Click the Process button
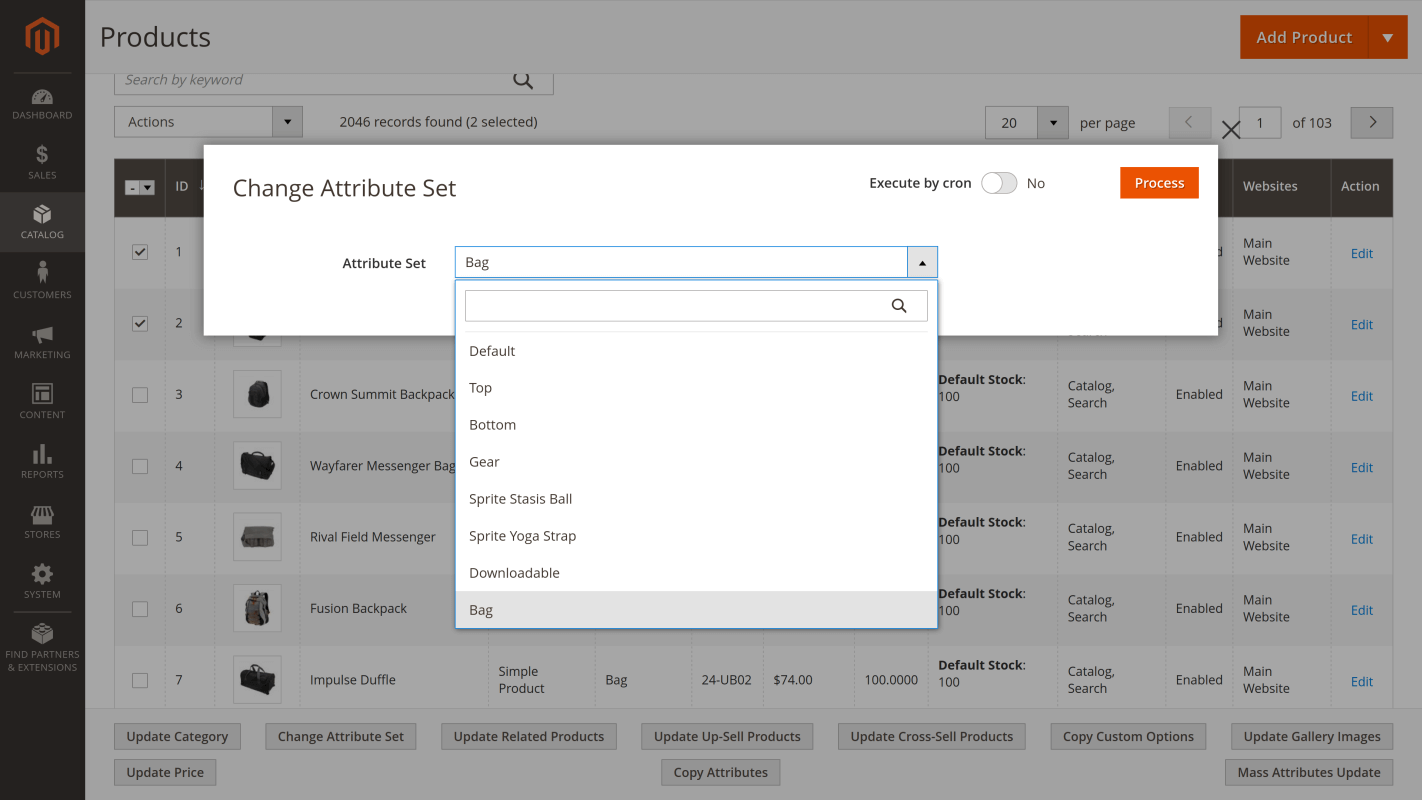1422x800 pixels. click(x=1158, y=183)
